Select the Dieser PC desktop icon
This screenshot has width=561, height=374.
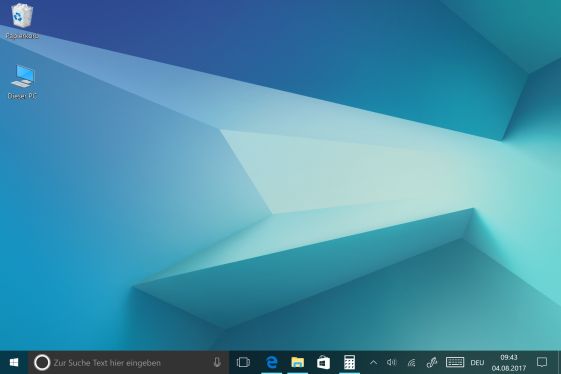[22, 82]
